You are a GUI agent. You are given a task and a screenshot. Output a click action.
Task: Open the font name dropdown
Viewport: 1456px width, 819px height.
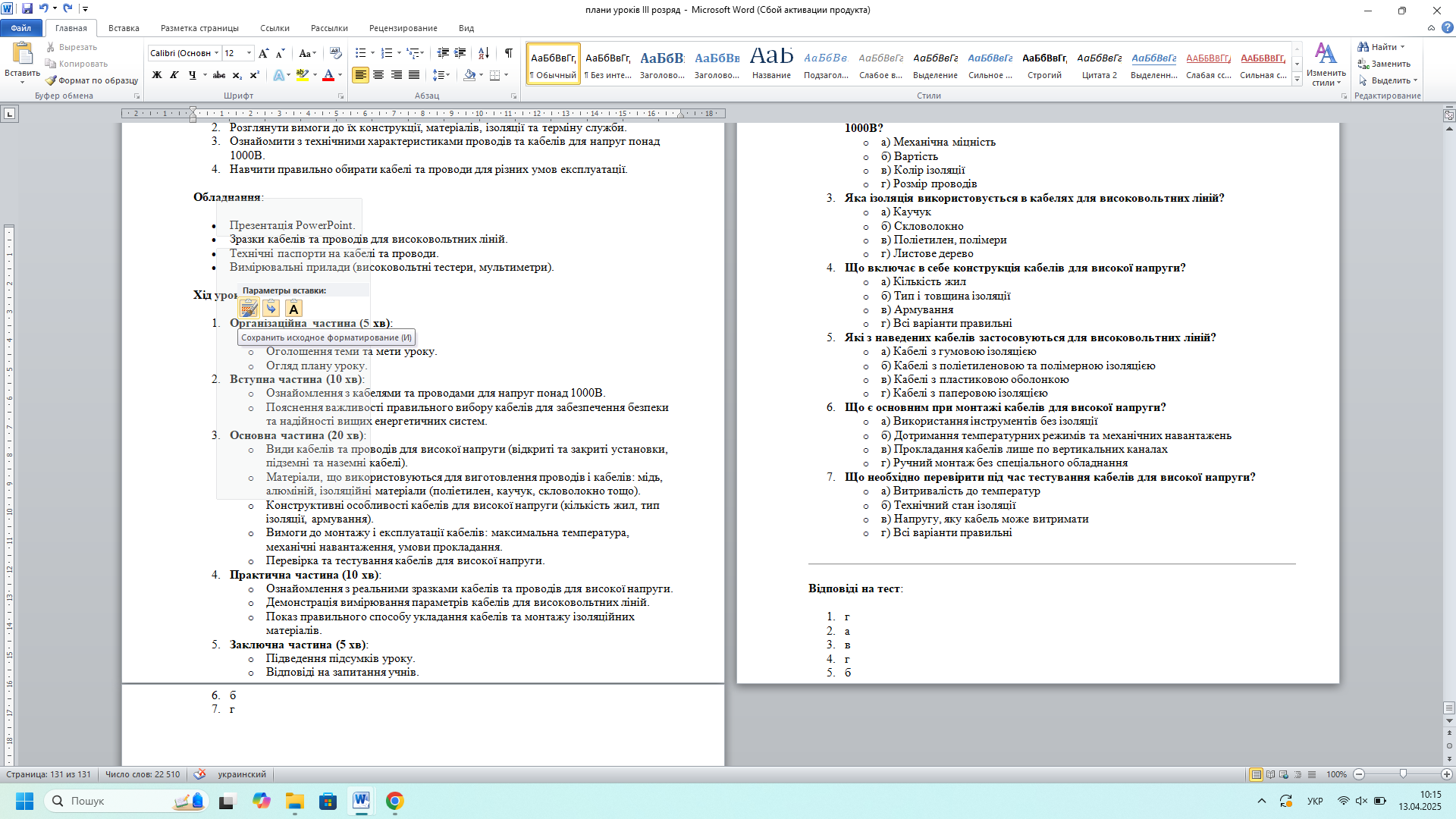(216, 53)
